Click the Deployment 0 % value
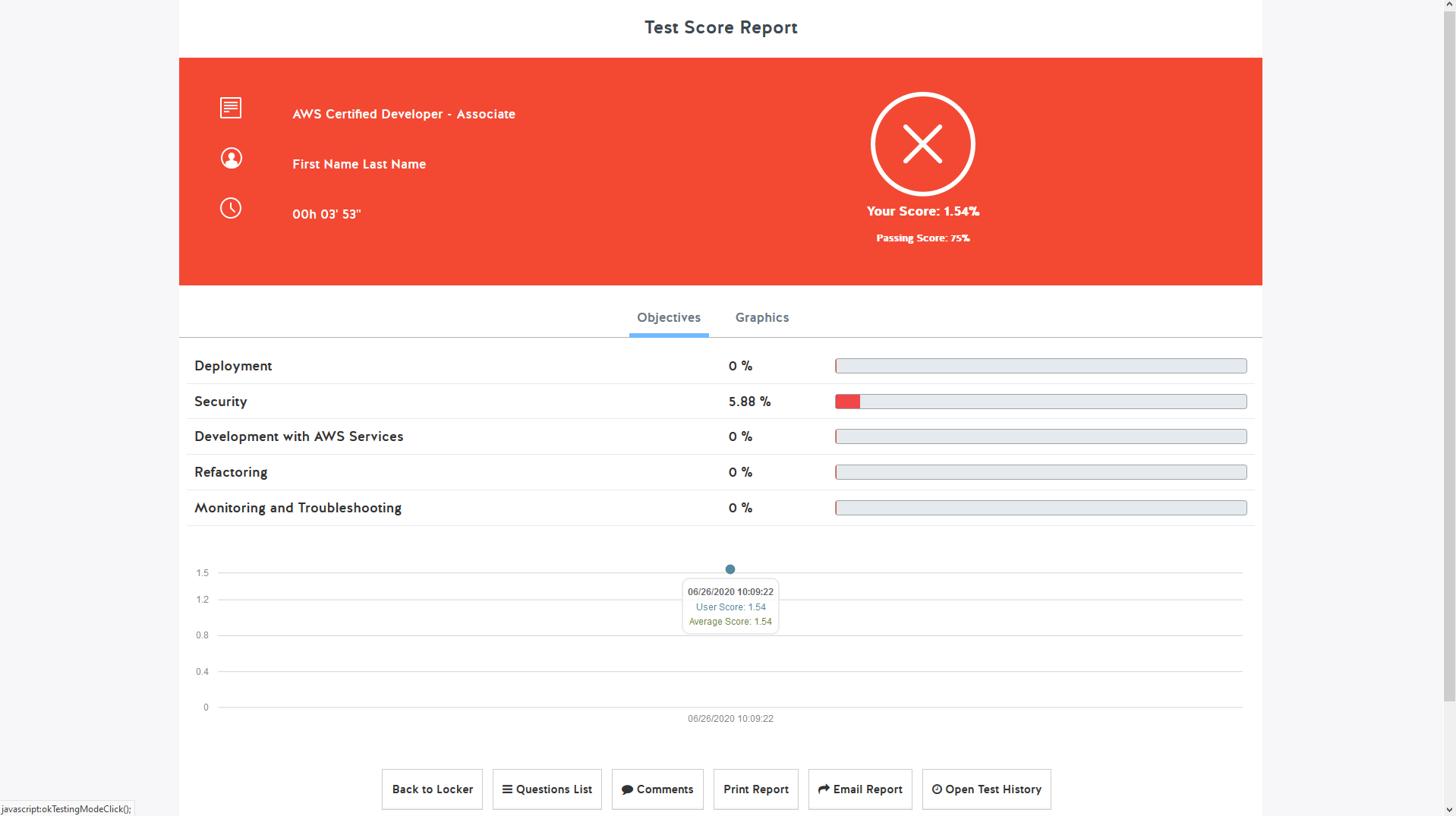The height and width of the screenshot is (816, 1456). click(740, 366)
